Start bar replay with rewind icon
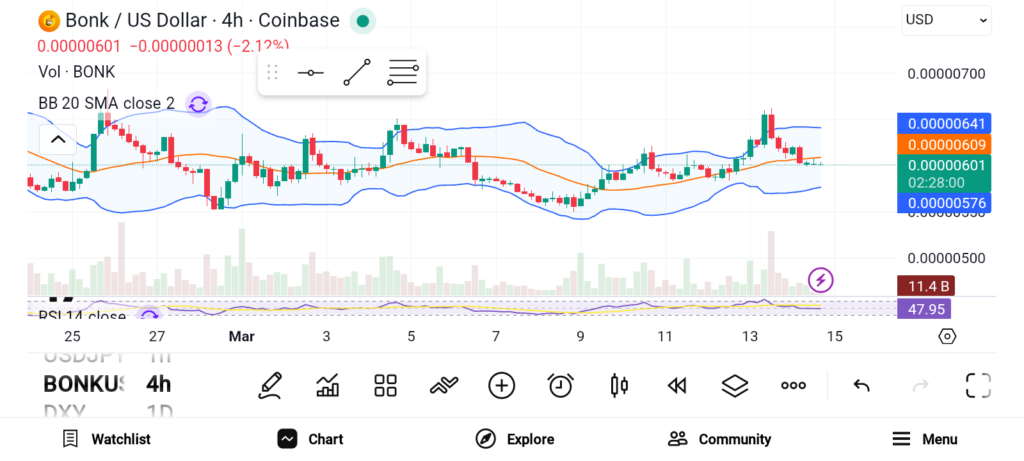Image resolution: width=1024 pixels, height=461 pixels. point(677,385)
